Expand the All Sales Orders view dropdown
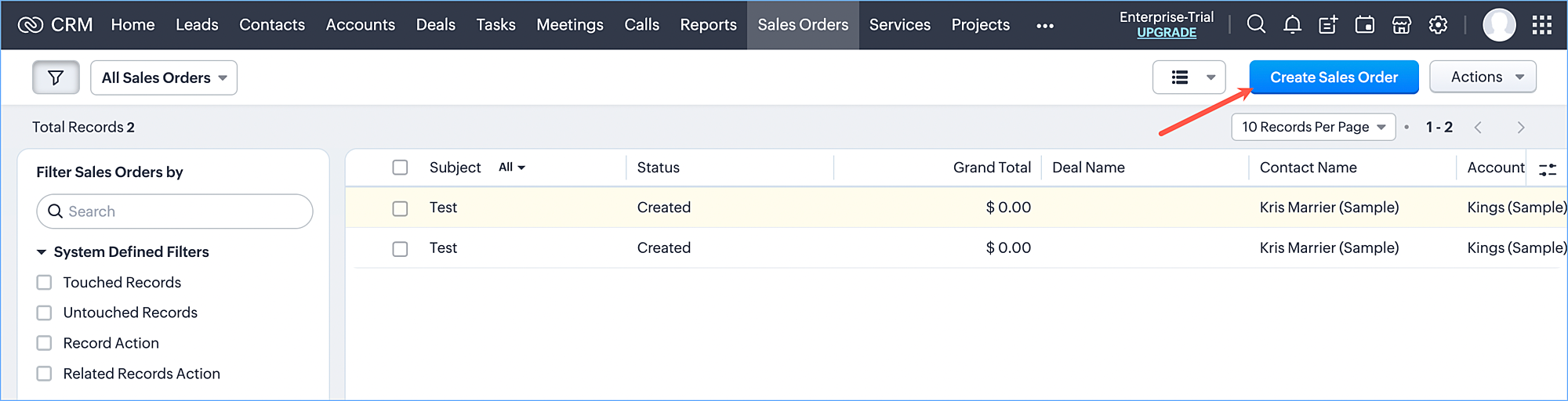 point(164,78)
